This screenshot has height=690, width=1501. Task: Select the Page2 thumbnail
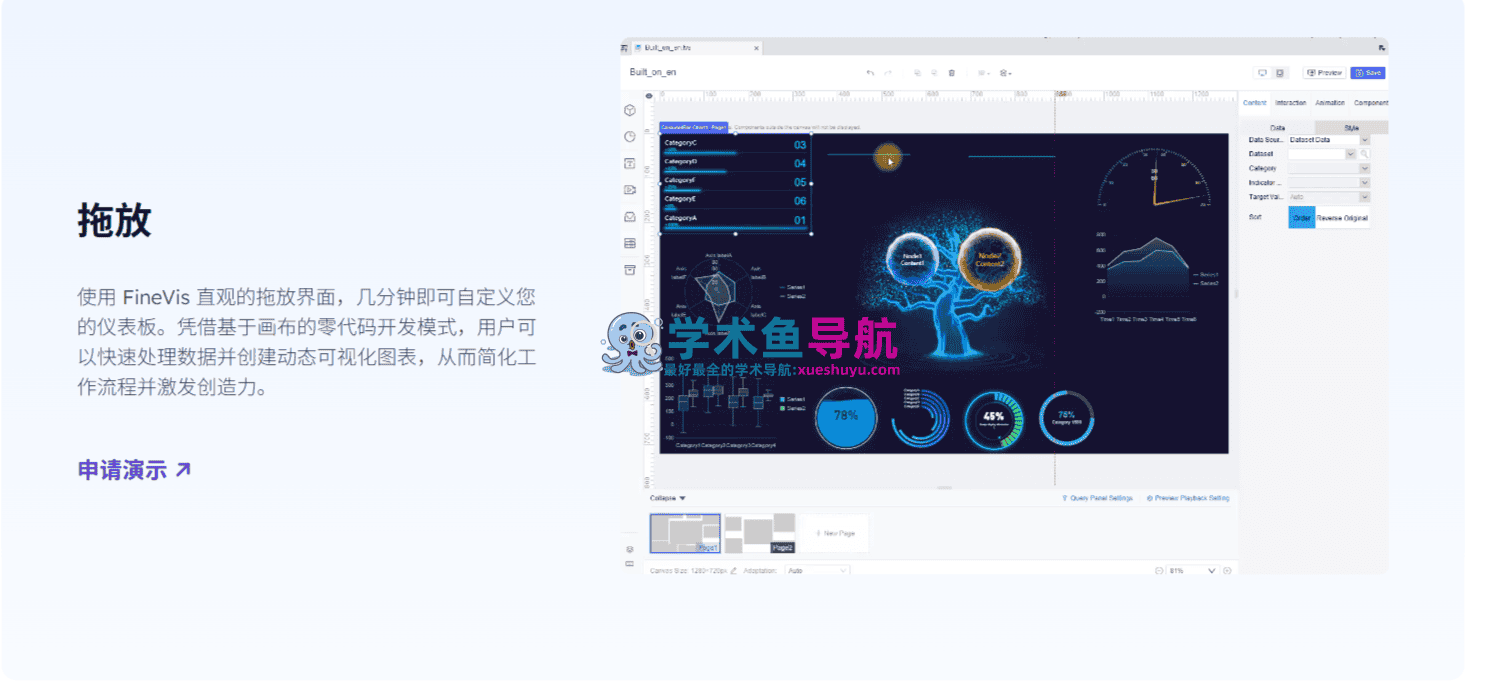759,533
